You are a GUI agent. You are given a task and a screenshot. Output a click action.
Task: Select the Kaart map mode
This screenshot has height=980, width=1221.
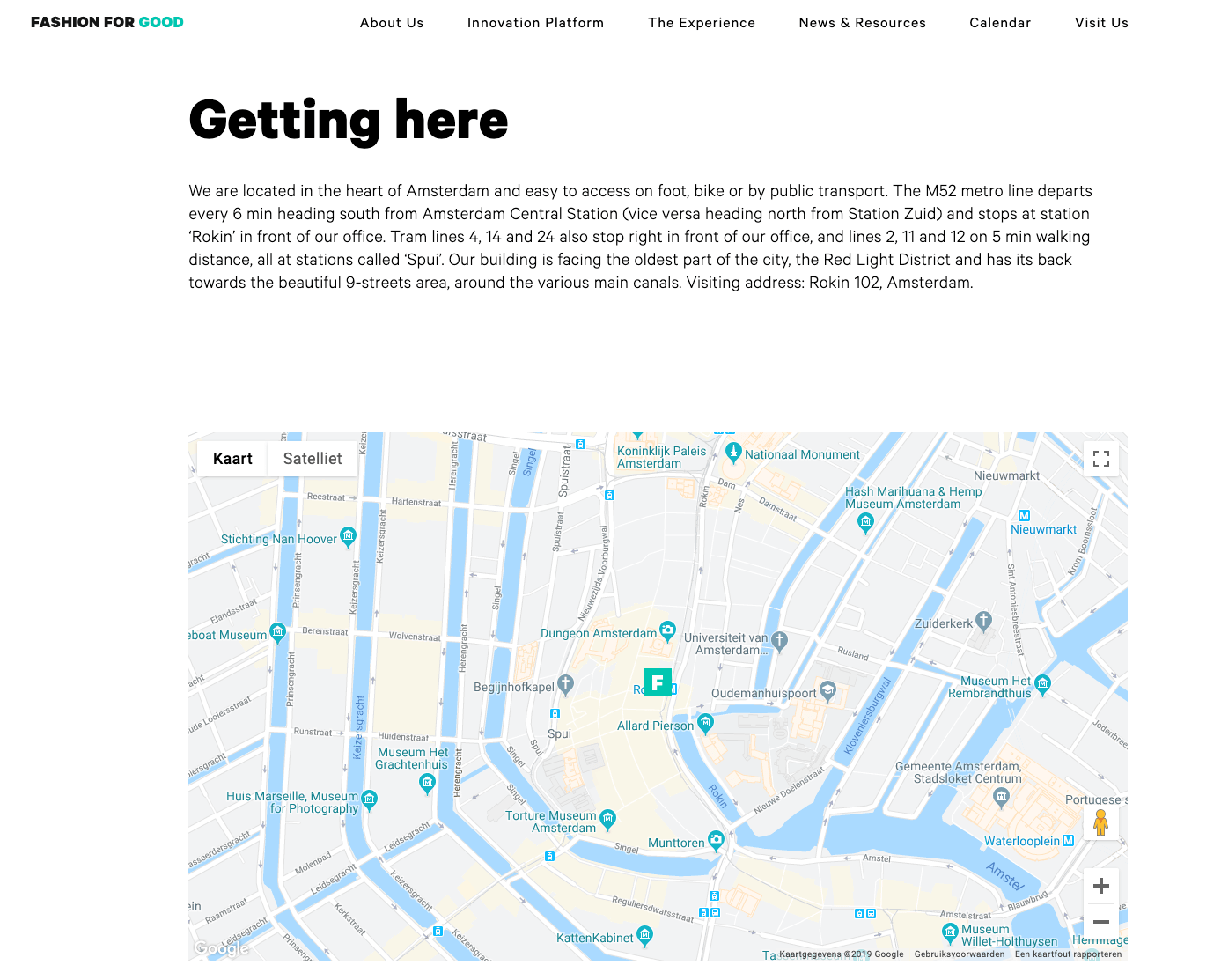[232, 459]
